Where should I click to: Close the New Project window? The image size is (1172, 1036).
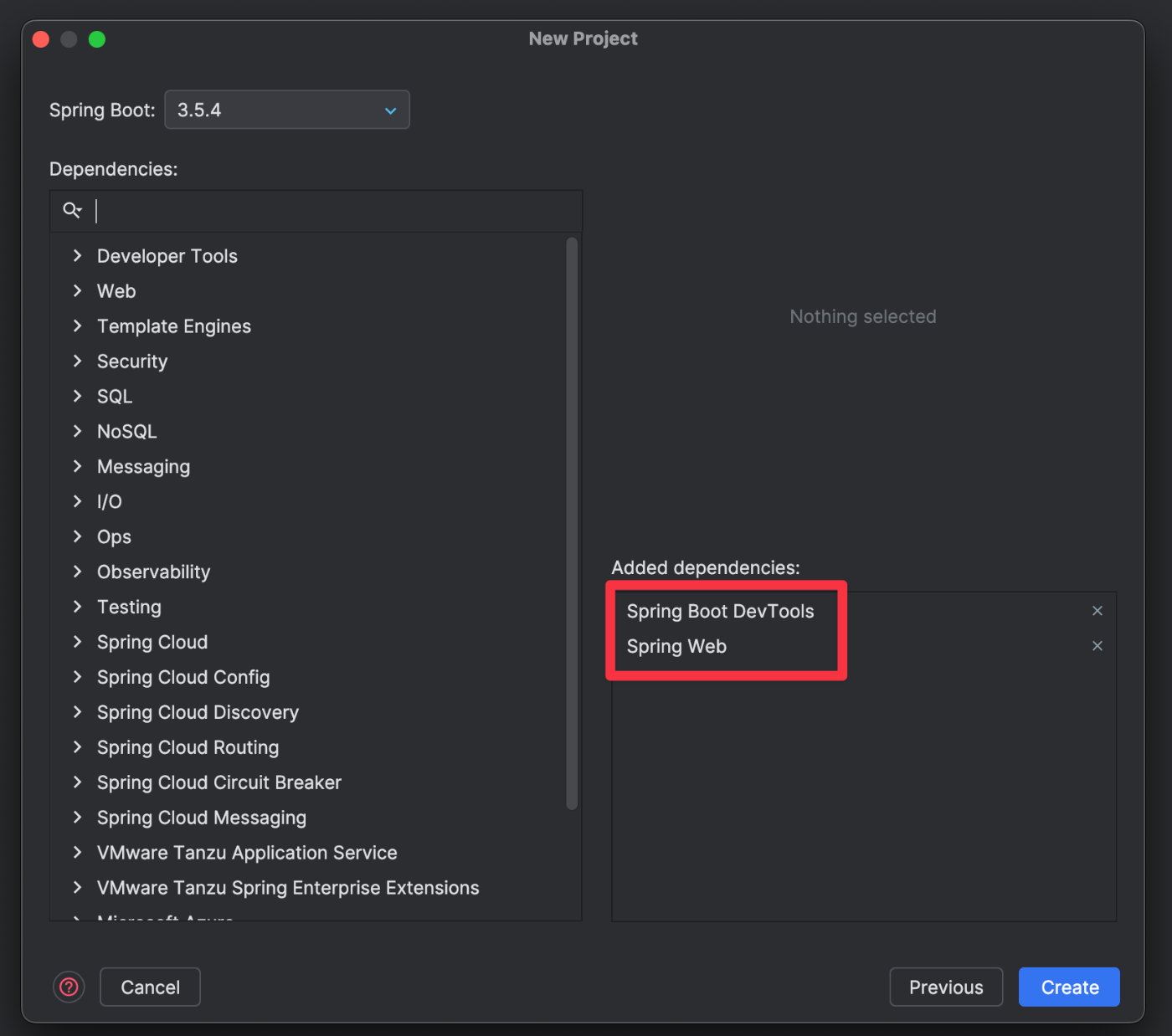(x=41, y=39)
